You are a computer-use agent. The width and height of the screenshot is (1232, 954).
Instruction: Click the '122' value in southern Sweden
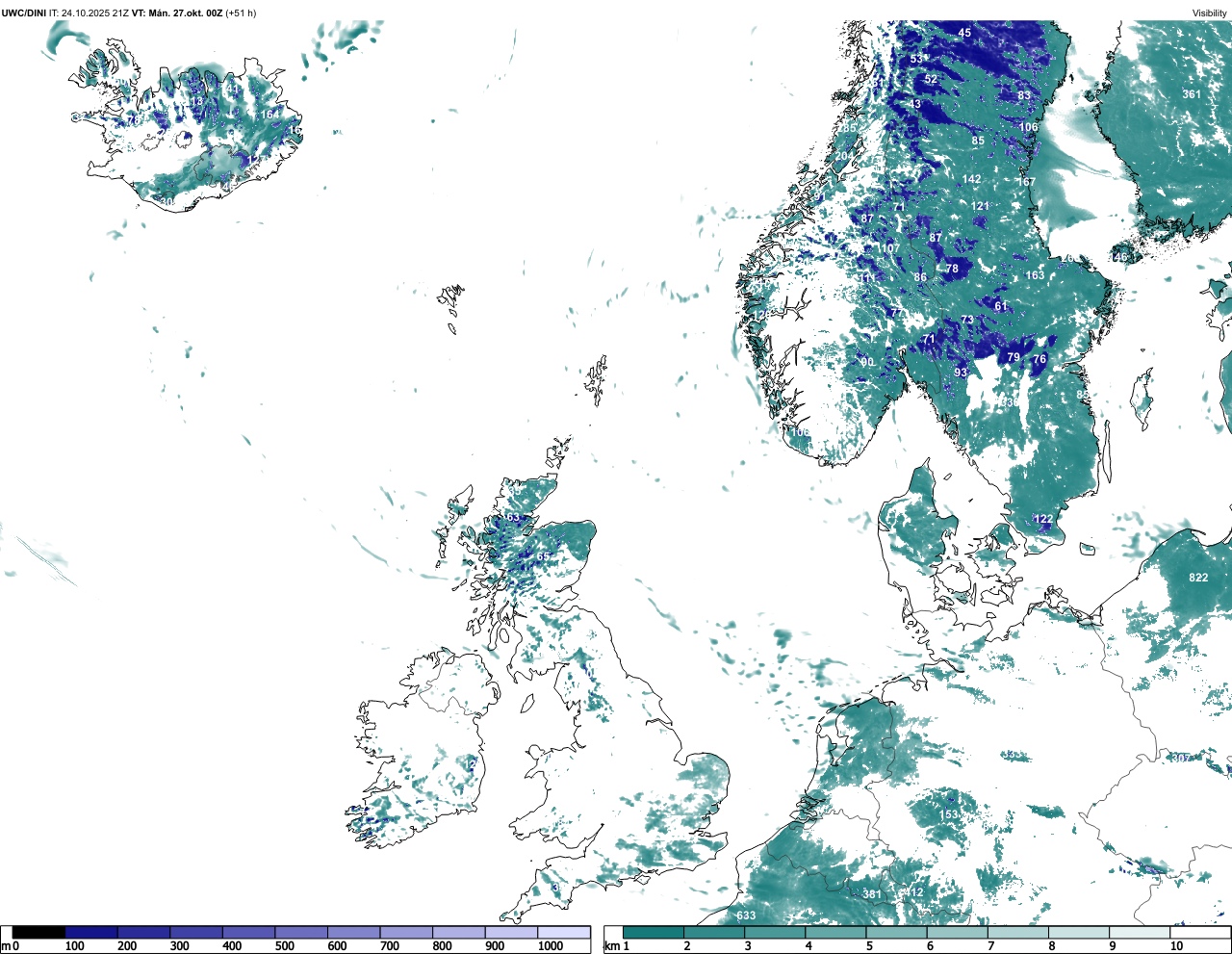(1043, 519)
